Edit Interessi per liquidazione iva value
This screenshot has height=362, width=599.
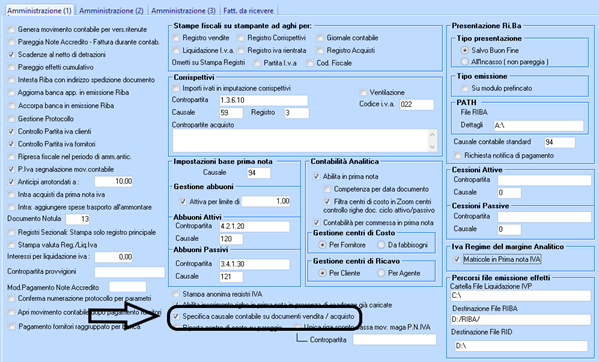tap(114, 257)
